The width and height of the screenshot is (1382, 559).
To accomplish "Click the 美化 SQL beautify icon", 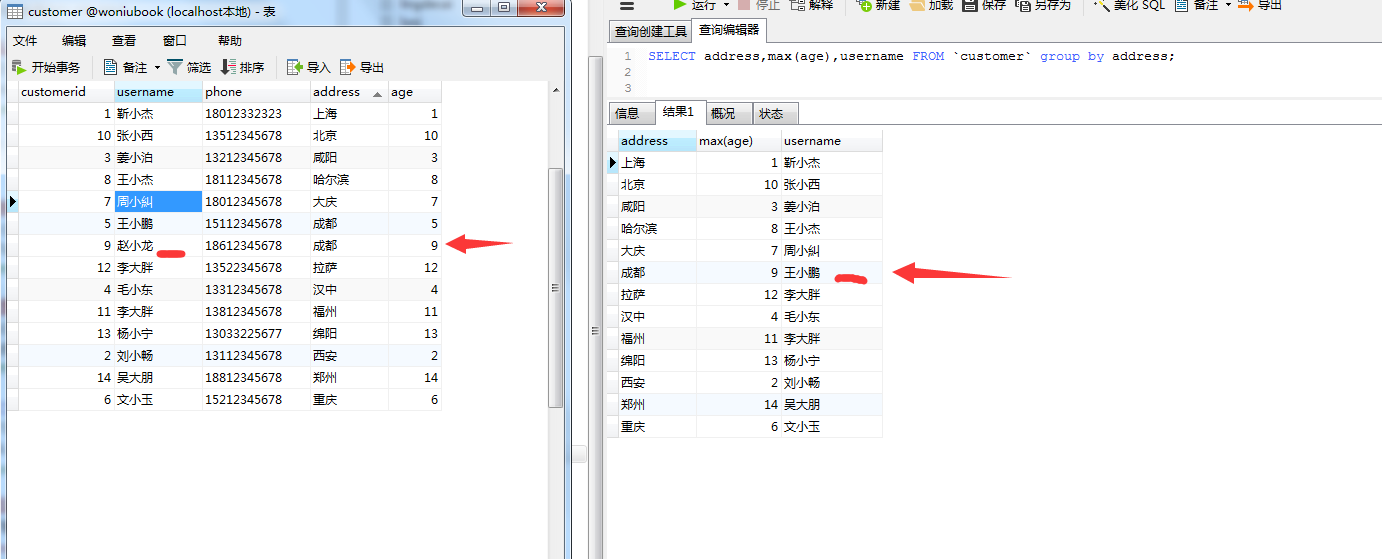I will pos(1102,5).
